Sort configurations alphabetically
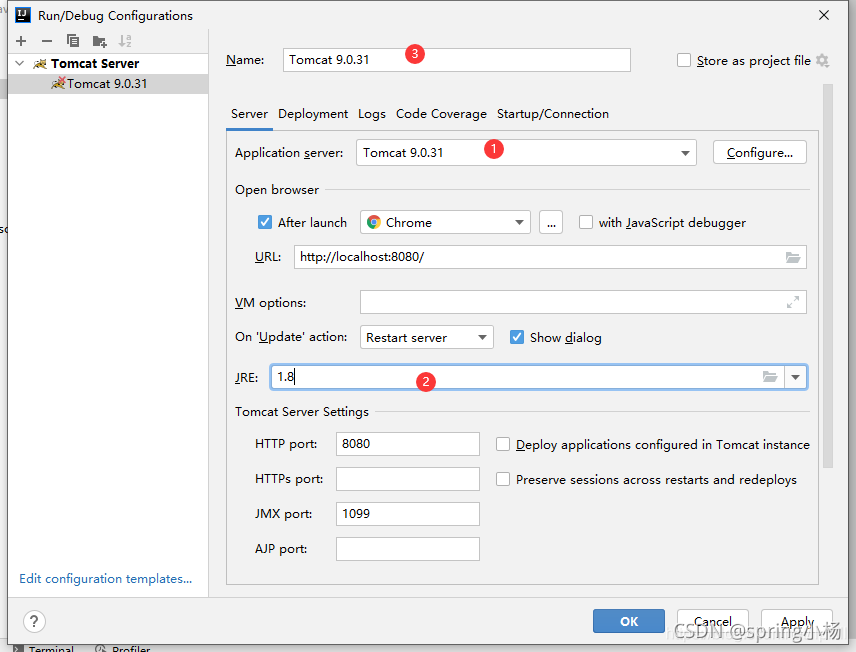This screenshot has height=652, width=856. [125, 41]
